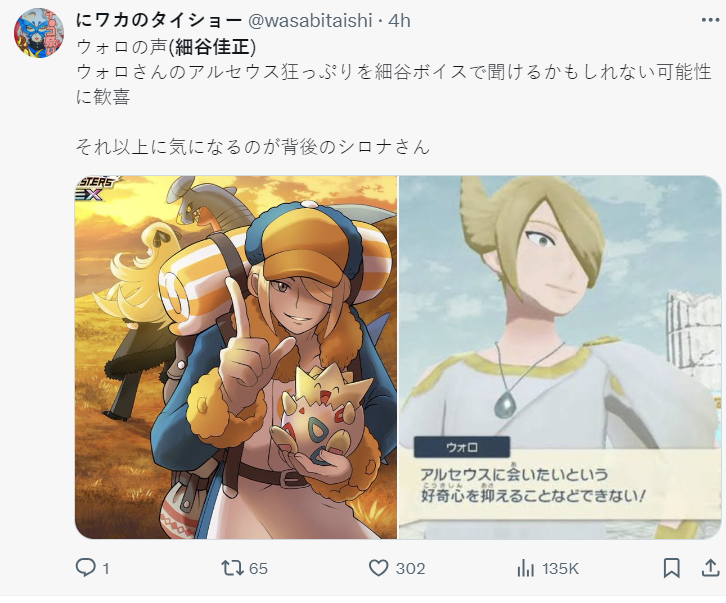The width and height of the screenshot is (726, 603).
Task: Click the share upload icon
Action: (x=710, y=568)
